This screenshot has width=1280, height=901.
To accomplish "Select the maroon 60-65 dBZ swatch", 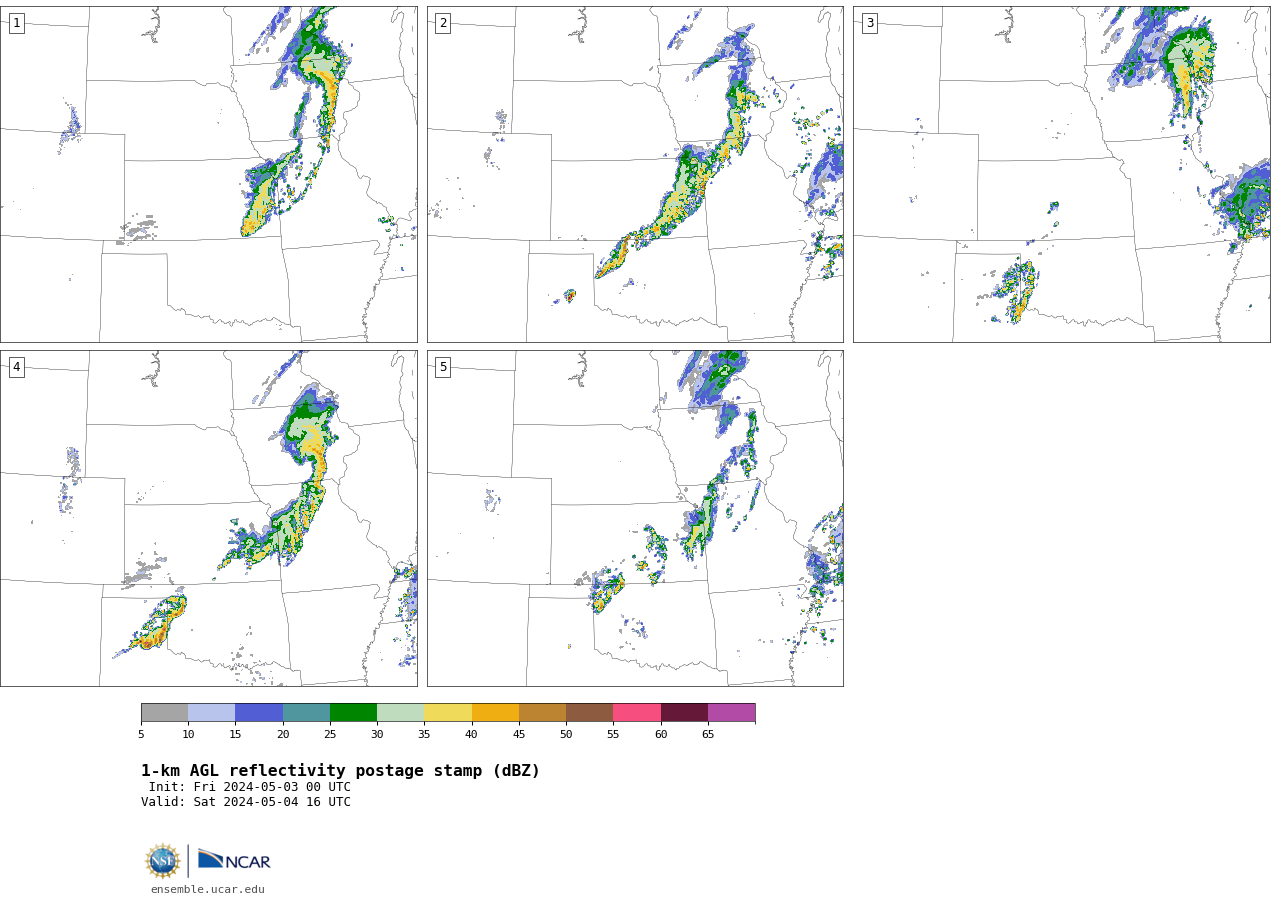I will [x=684, y=713].
